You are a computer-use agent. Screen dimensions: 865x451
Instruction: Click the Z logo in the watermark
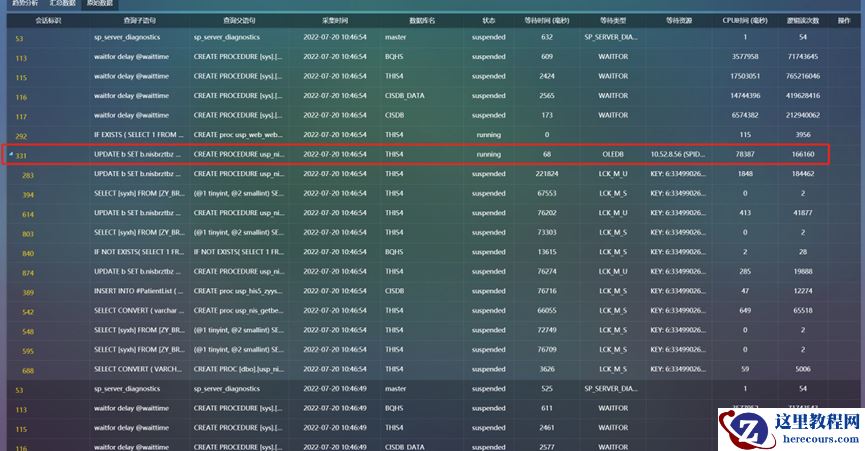[x=742, y=430]
